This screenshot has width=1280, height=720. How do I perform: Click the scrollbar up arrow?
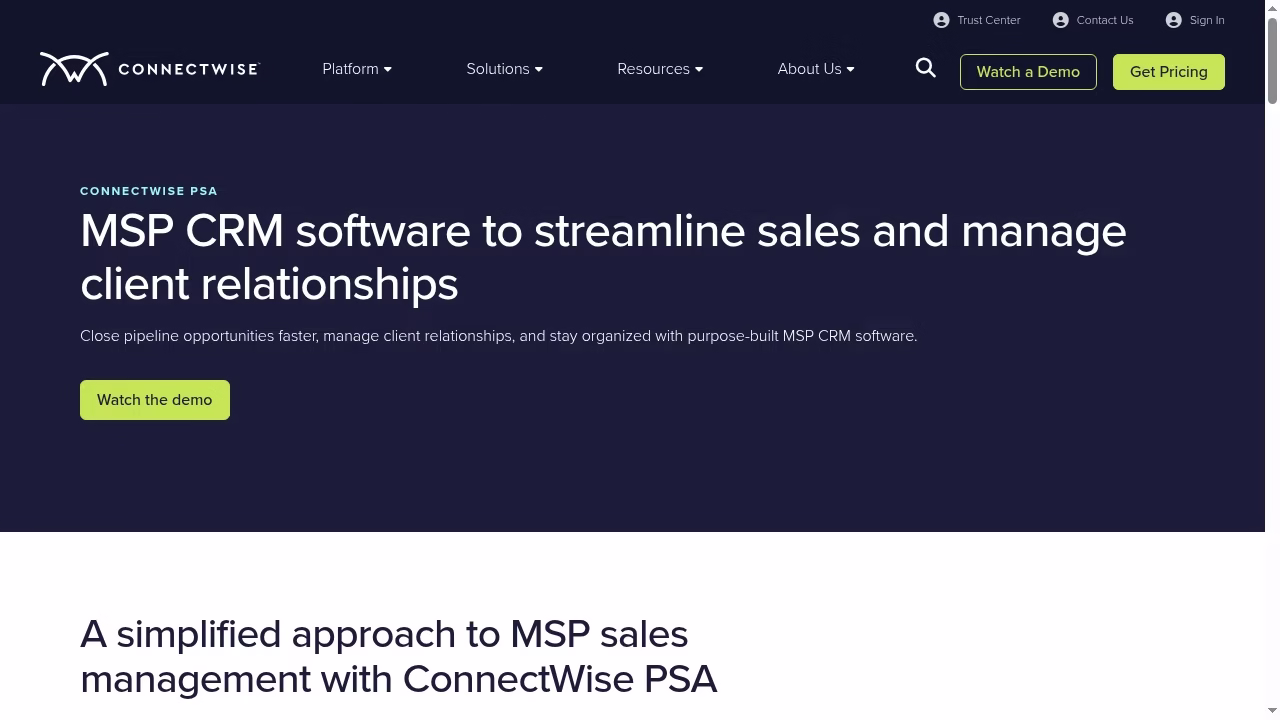[x=1272, y=8]
